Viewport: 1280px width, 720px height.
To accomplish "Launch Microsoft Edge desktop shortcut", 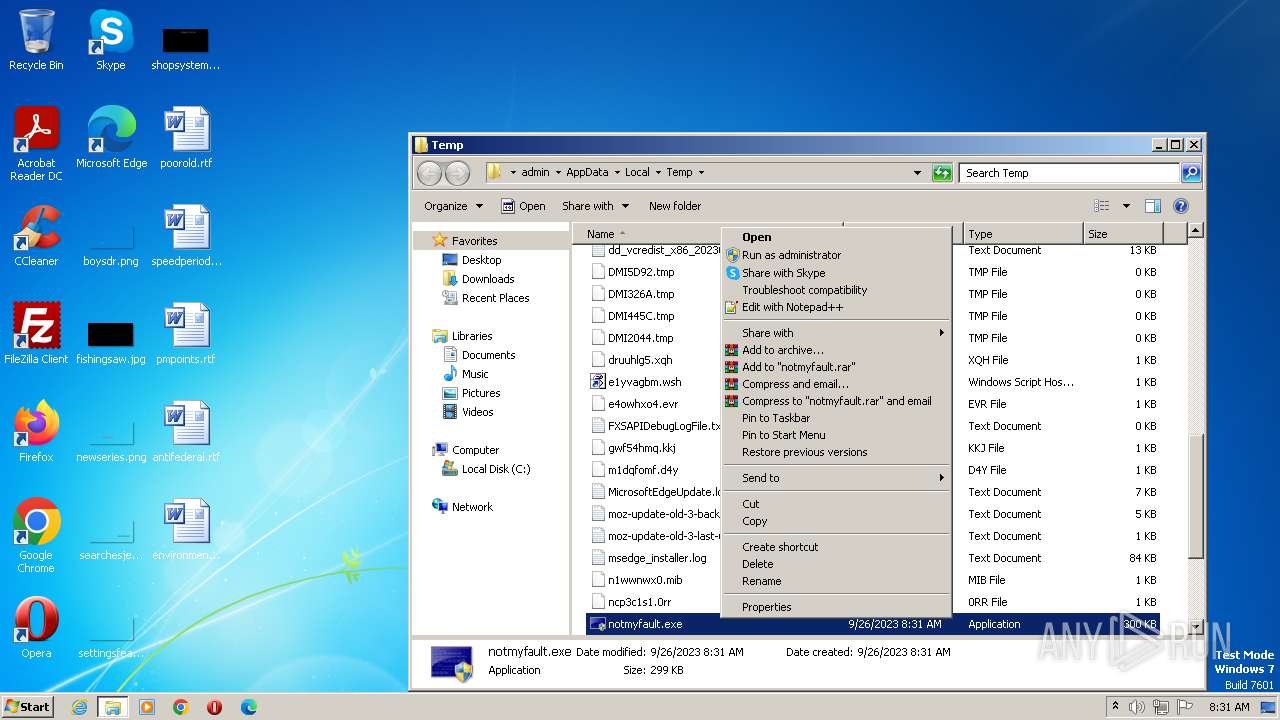I will [x=111, y=137].
